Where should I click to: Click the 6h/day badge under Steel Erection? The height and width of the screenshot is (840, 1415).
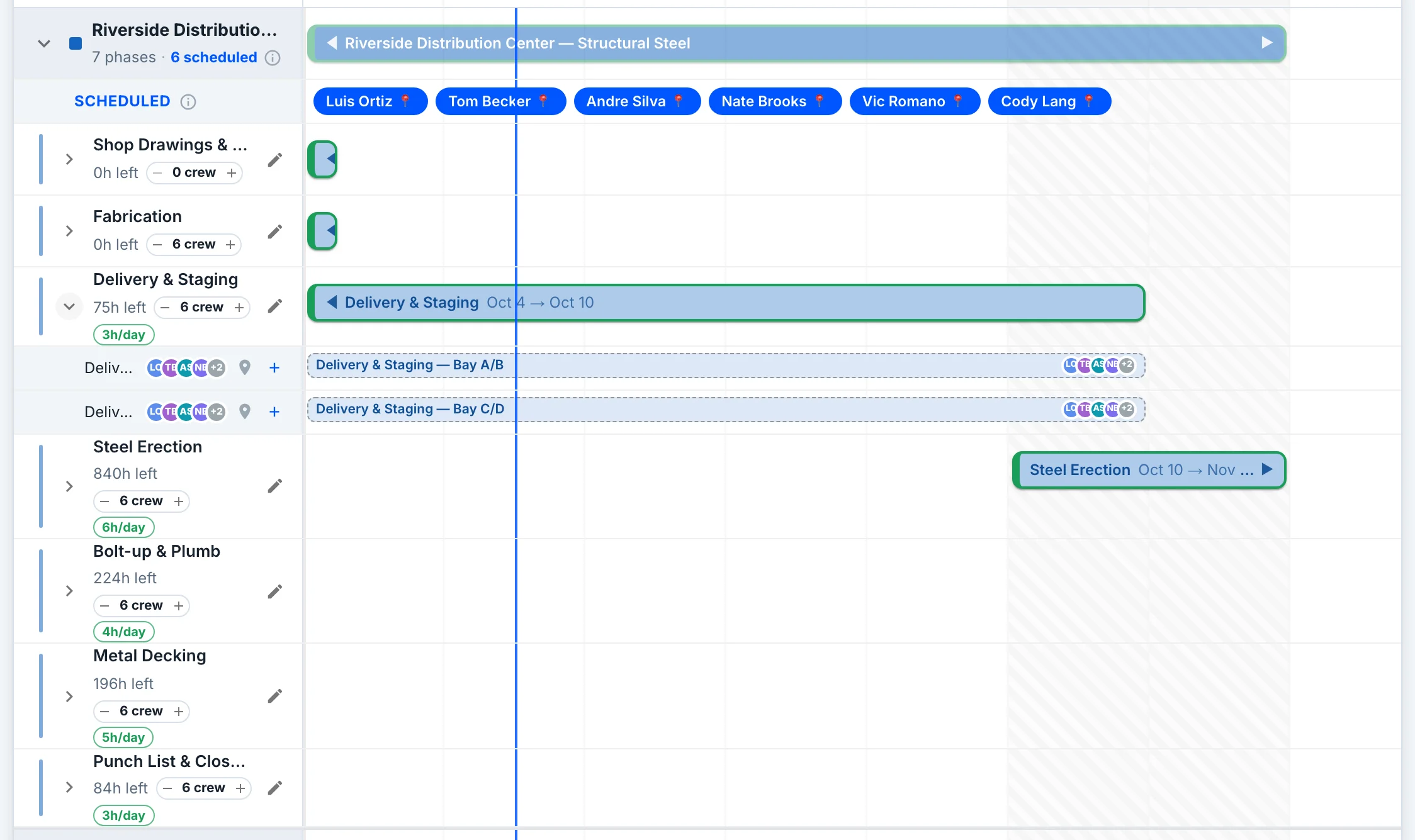point(124,527)
